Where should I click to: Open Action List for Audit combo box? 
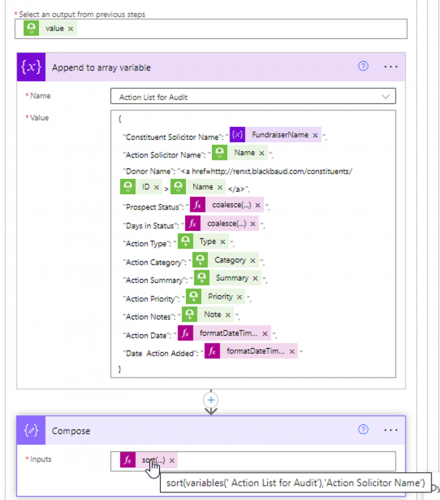point(253,97)
